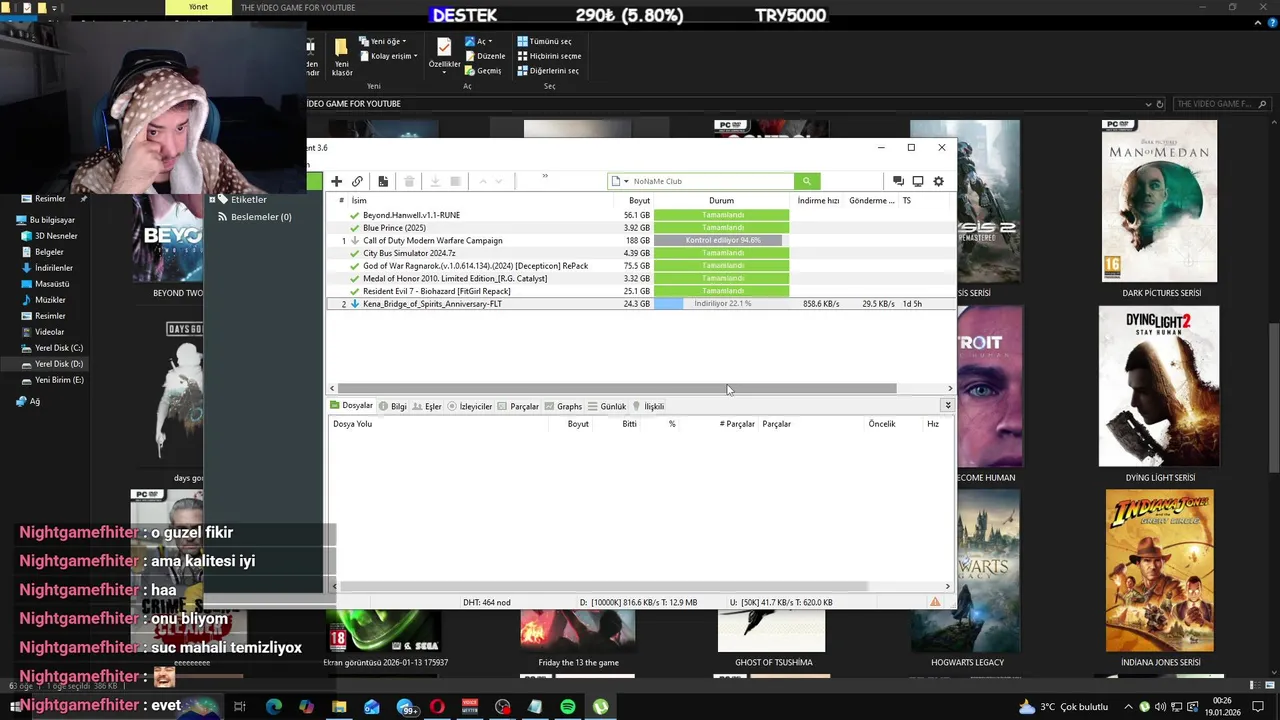Move torrent up in queue
The image size is (1280, 720).
coord(482,181)
